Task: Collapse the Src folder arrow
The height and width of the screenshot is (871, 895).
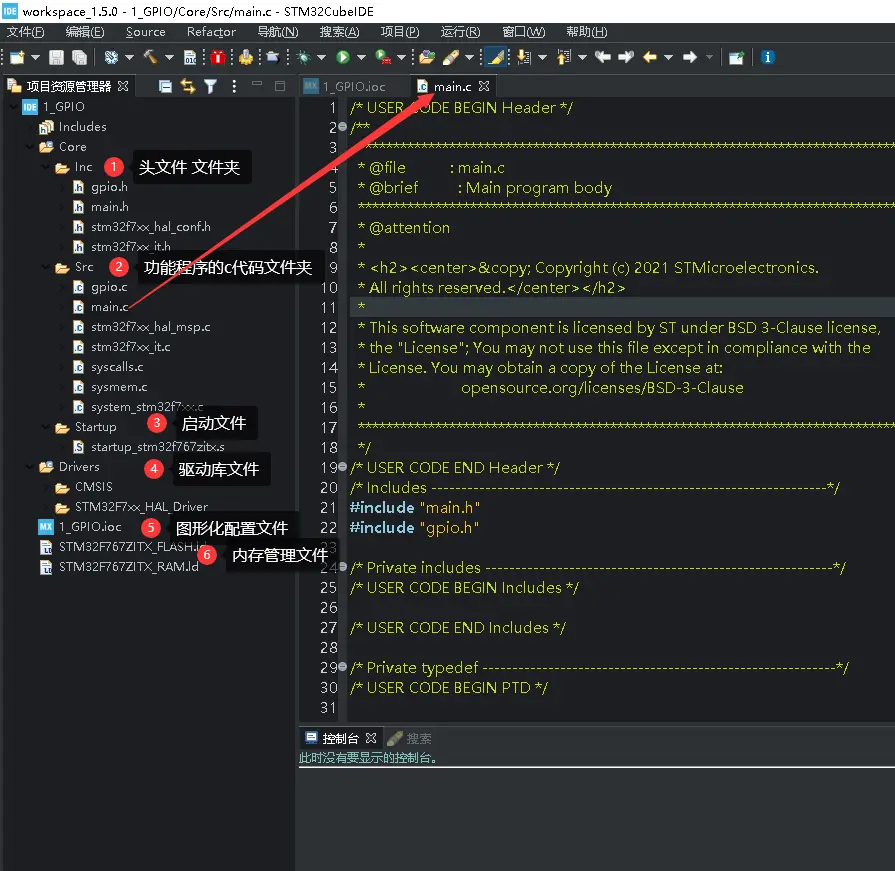Action: 46,267
